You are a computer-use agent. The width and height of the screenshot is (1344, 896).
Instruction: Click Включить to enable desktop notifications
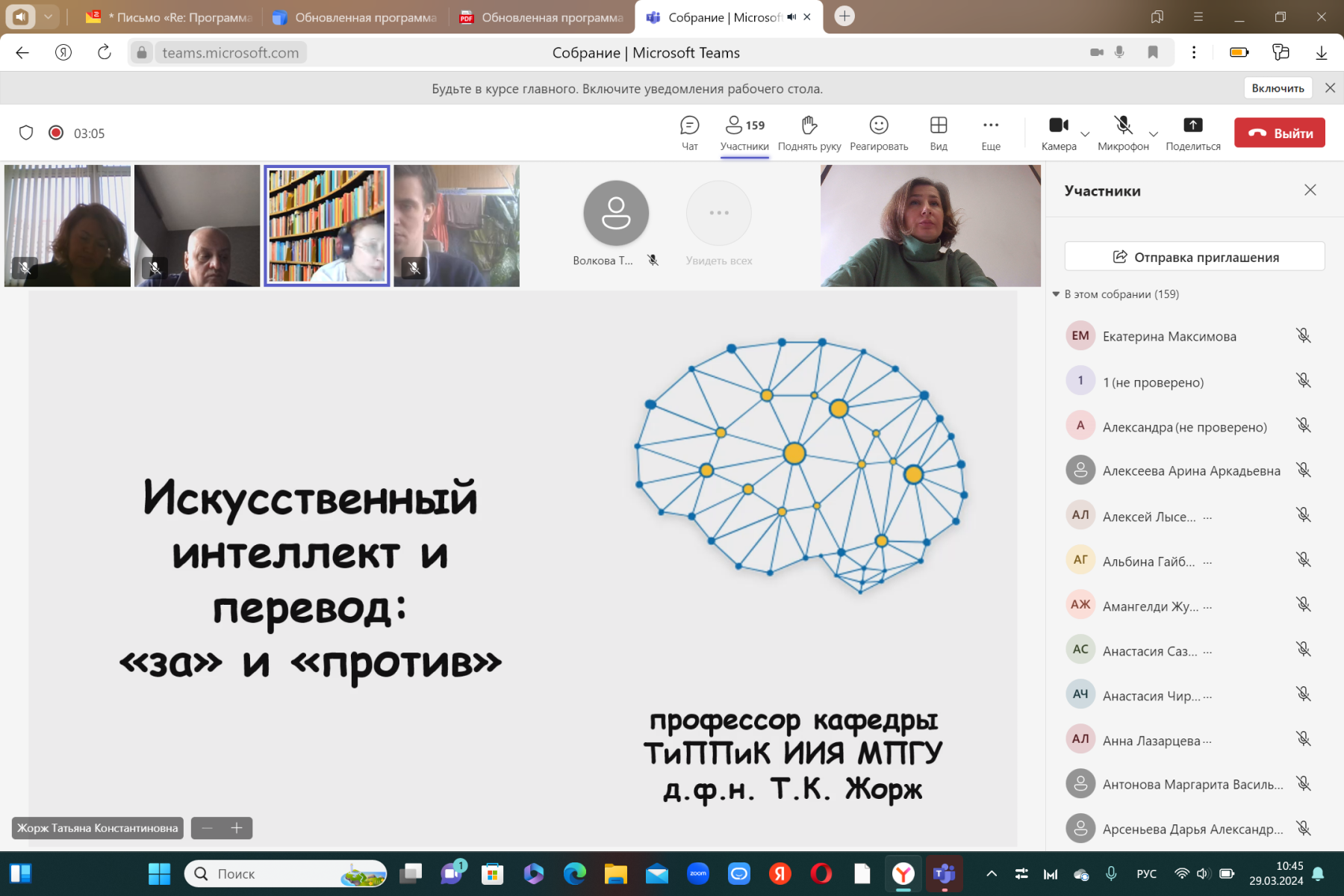tap(1278, 88)
